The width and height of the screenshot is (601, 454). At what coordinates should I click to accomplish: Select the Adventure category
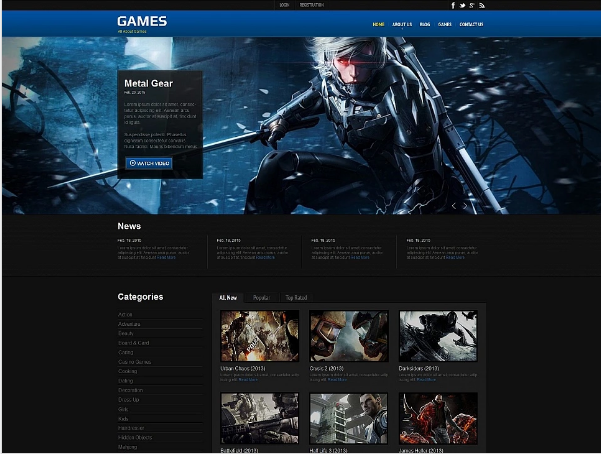coord(130,324)
